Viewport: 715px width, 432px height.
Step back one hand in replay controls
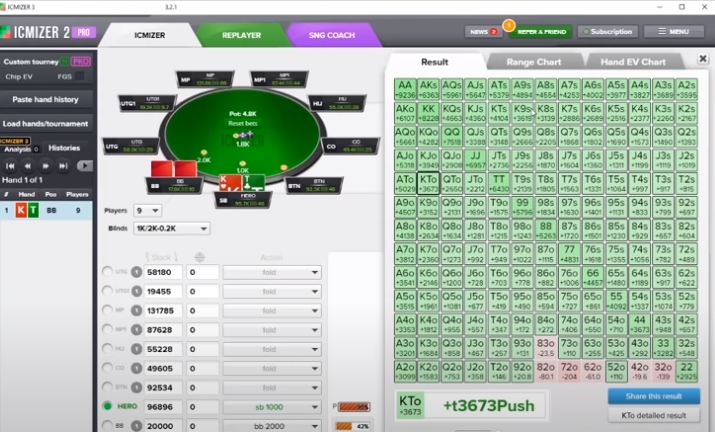pos(28,166)
